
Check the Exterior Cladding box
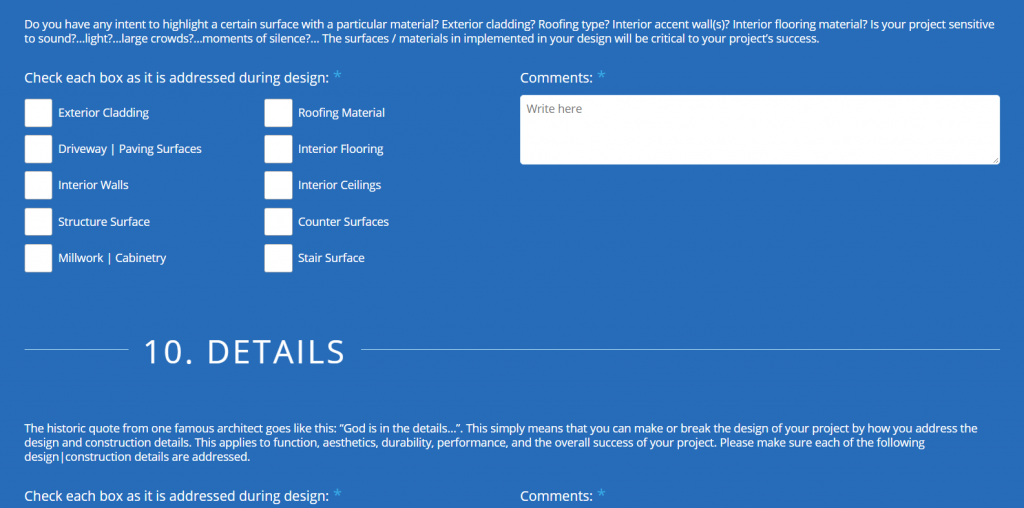click(38, 113)
